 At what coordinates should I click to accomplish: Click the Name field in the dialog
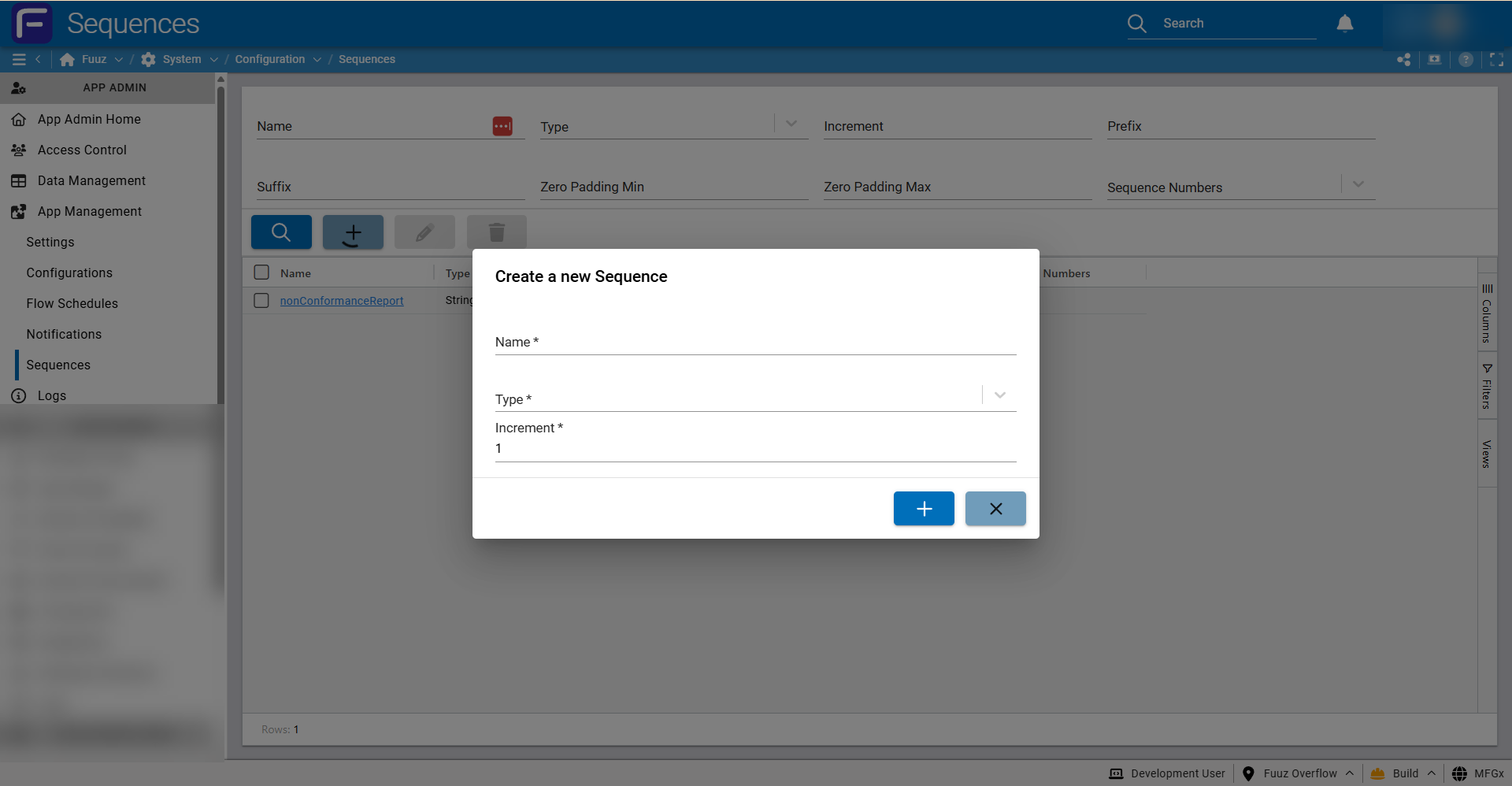pyautogui.click(x=755, y=342)
